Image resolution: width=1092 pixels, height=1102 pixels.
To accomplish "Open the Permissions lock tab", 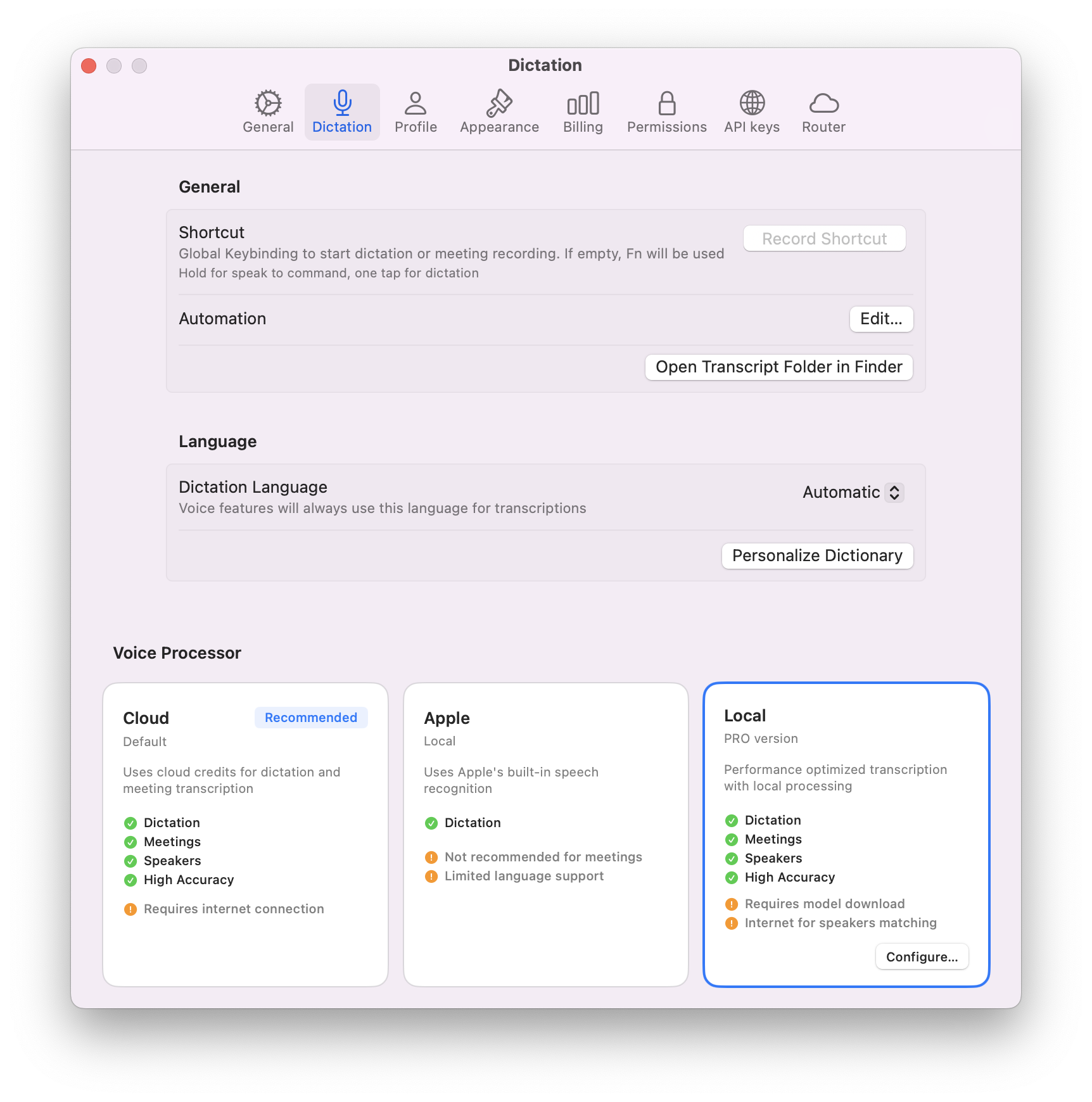I will 666,112.
